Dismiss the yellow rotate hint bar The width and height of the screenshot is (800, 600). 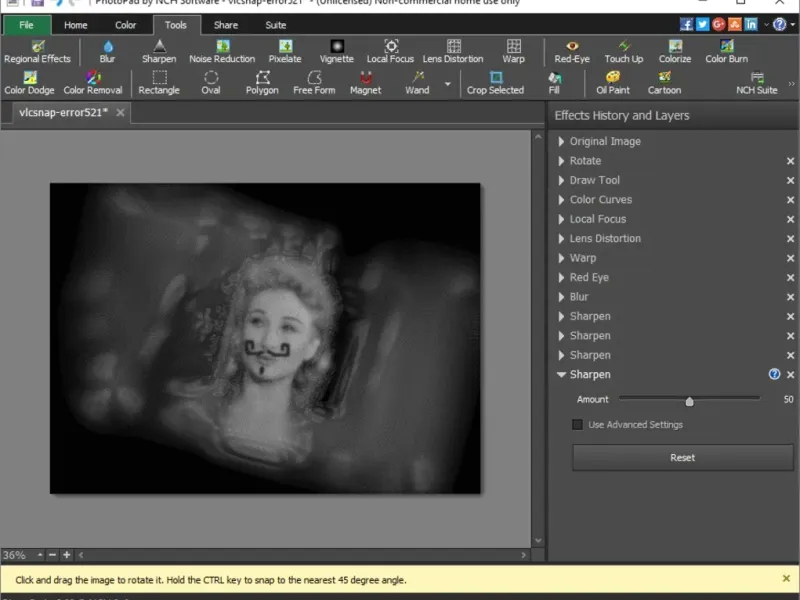pyautogui.click(x=786, y=578)
